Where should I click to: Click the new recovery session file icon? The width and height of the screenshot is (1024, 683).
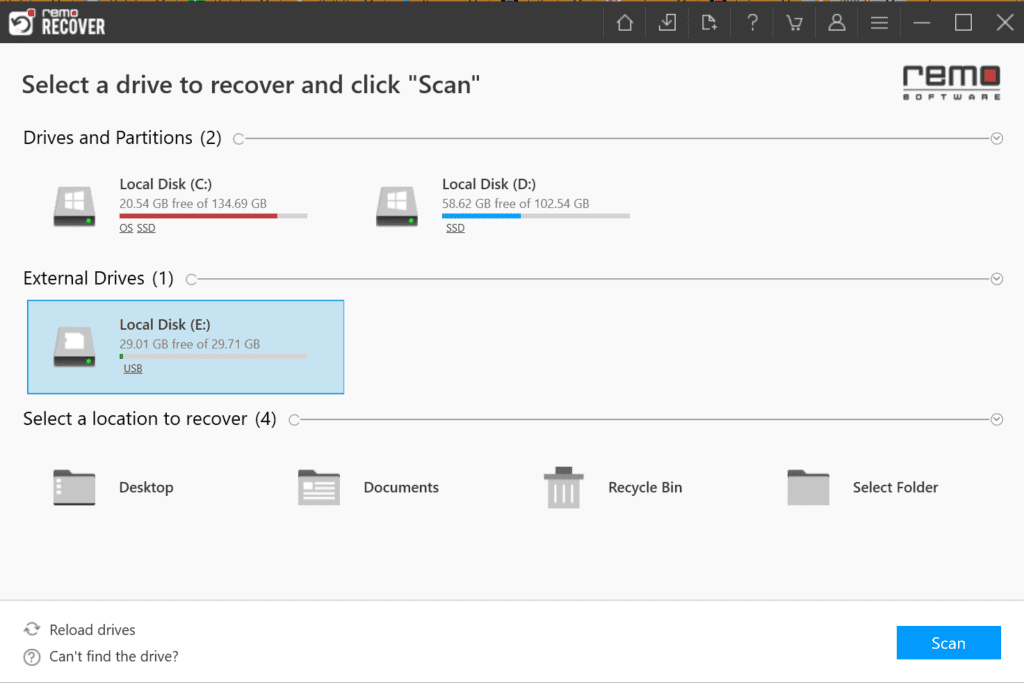click(710, 21)
